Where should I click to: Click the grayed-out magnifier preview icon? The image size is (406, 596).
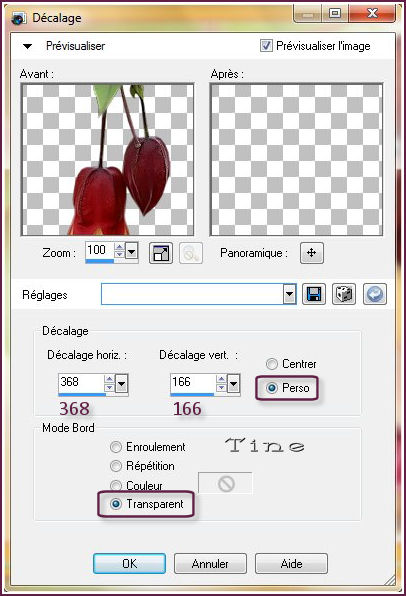pyautogui.click(x=190, y=253)
